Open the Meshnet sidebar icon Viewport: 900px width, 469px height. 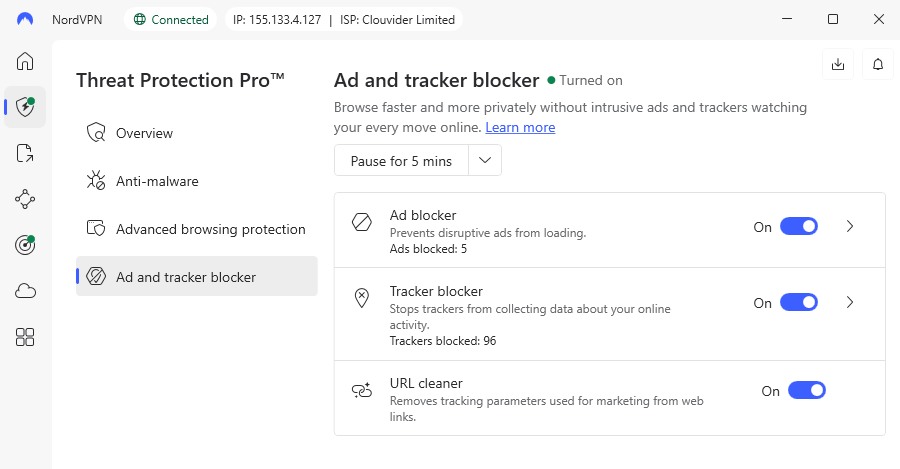pyautogui.click(x=25, y=199)
